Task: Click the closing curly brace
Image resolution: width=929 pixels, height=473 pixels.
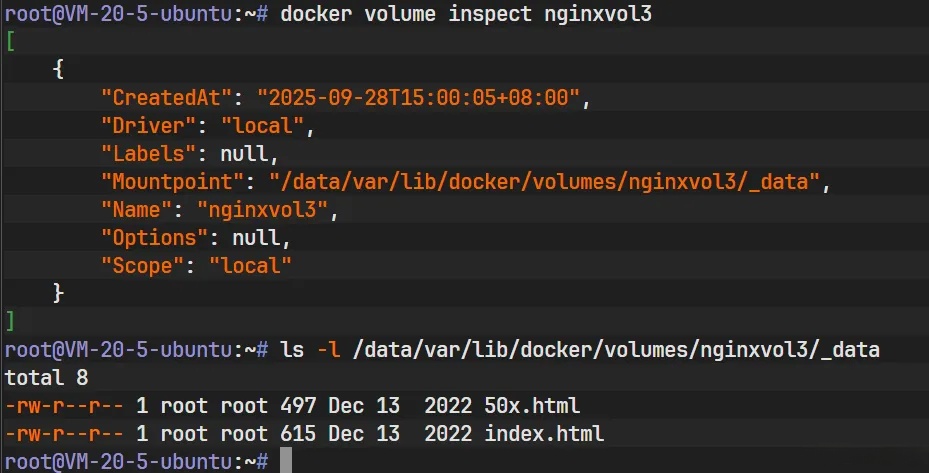Action: pos(58,293)
